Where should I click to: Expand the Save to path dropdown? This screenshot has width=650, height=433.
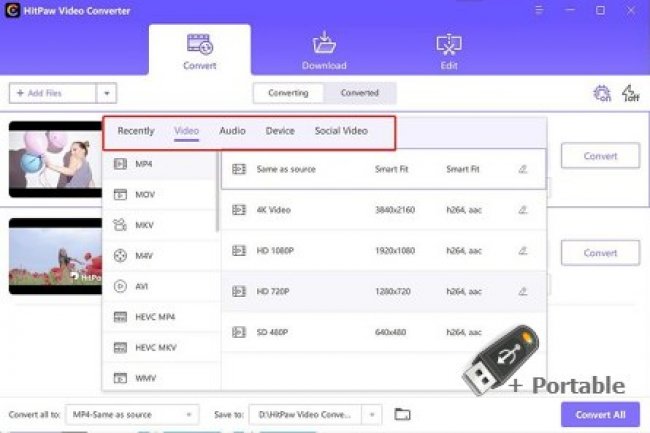(372, 414)
